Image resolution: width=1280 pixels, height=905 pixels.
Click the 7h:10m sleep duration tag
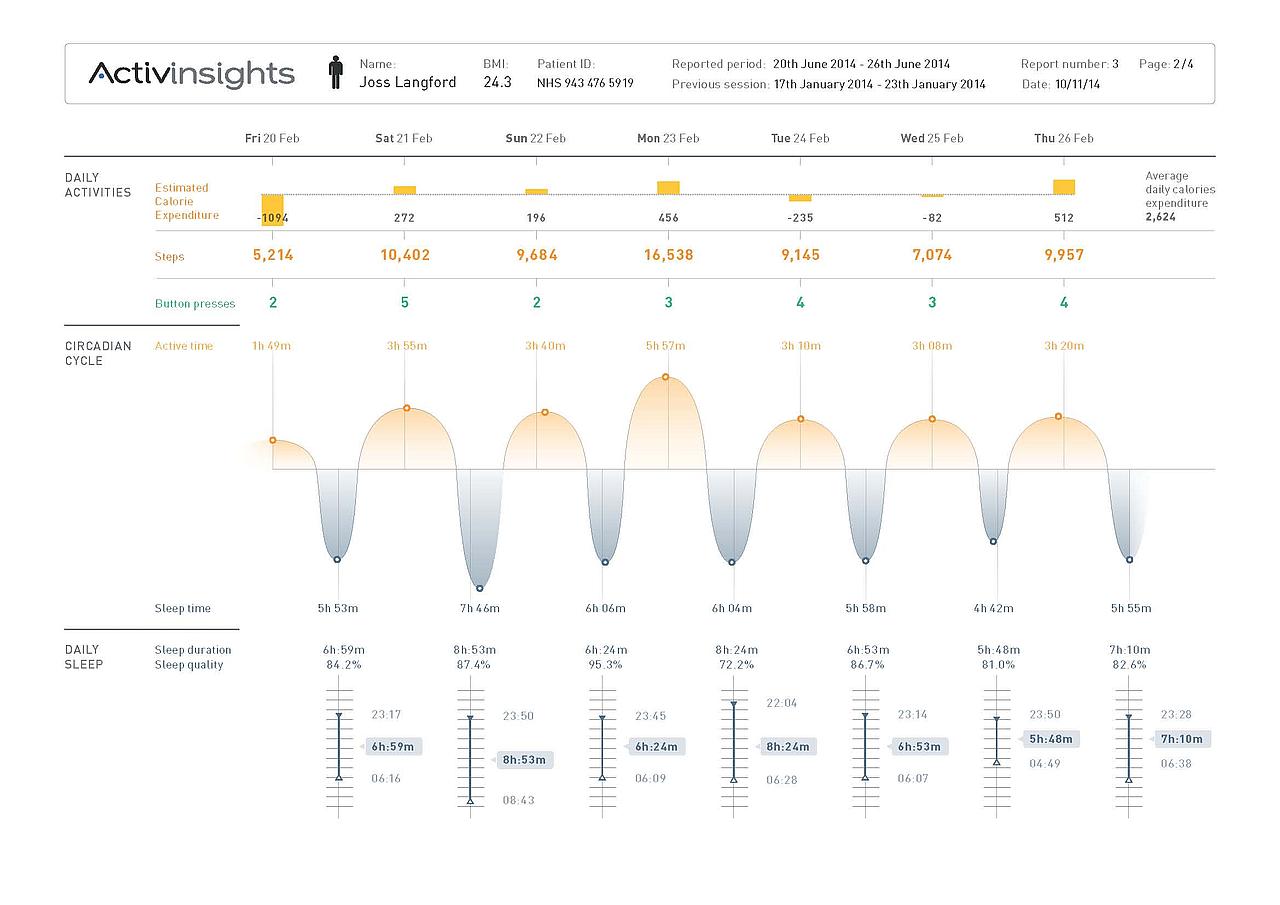point(1181,739)
